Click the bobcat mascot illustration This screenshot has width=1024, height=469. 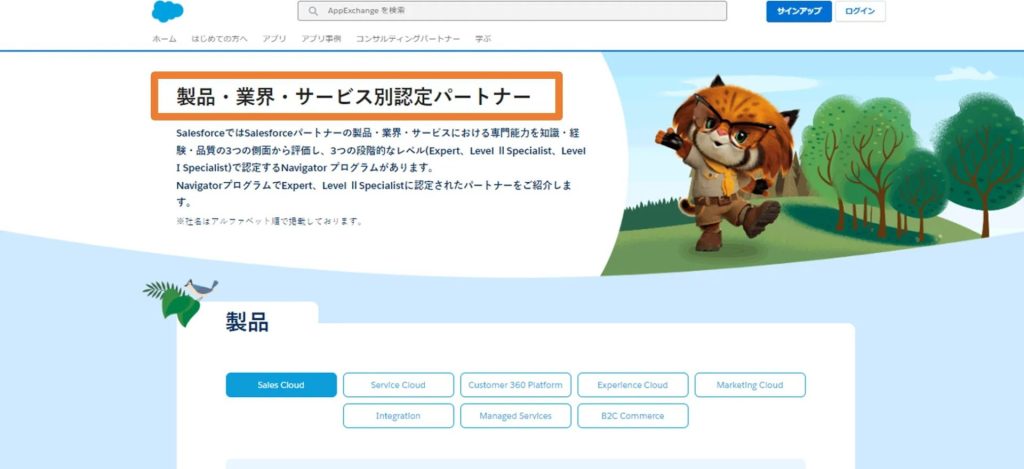pos(726,161)
